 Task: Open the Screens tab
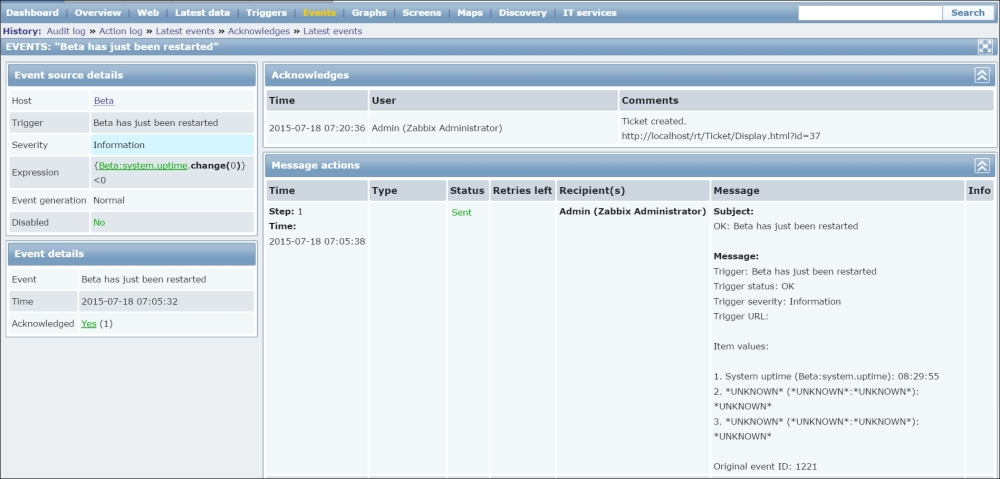pos(421,13)
